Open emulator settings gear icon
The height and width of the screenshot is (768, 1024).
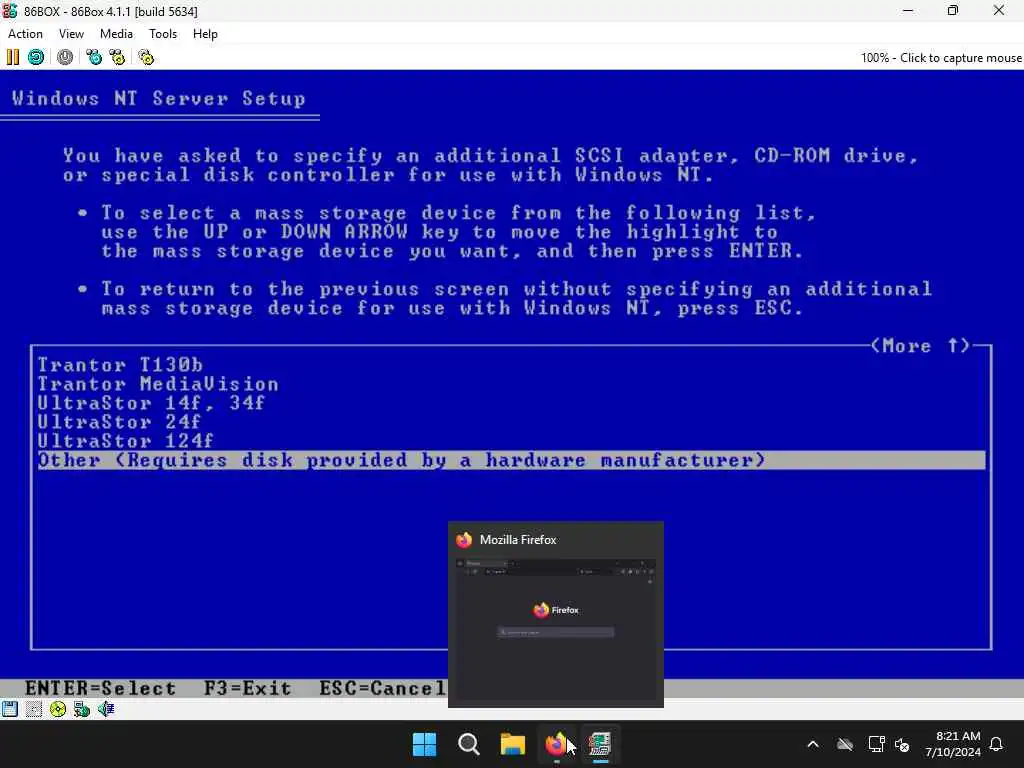[x=146, y=57]
